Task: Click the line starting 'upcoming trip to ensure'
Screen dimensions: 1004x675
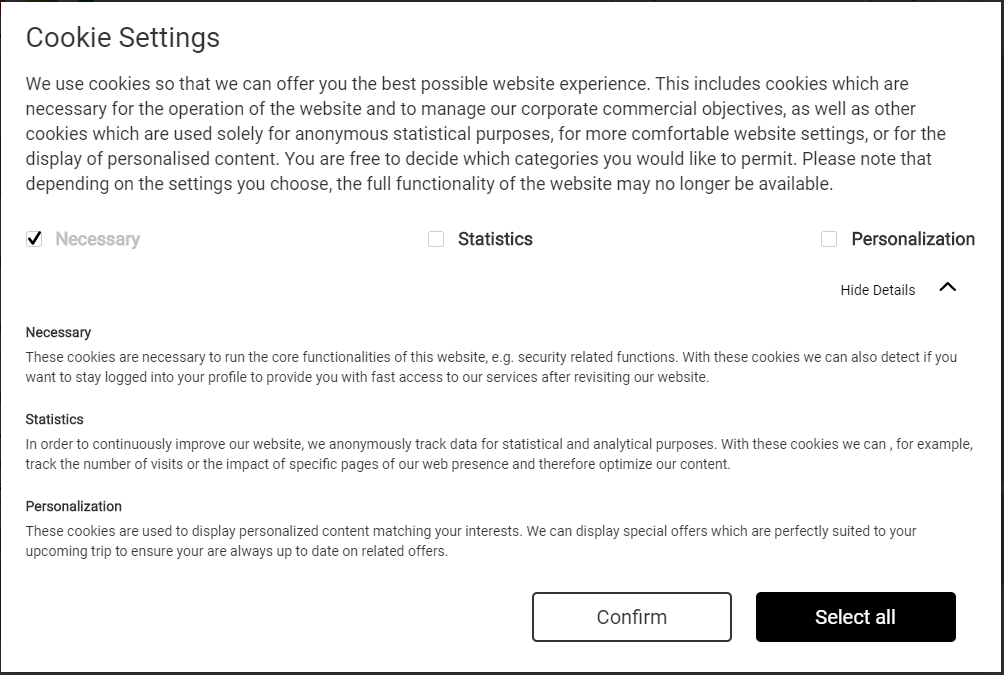Action: click(236, 551)
